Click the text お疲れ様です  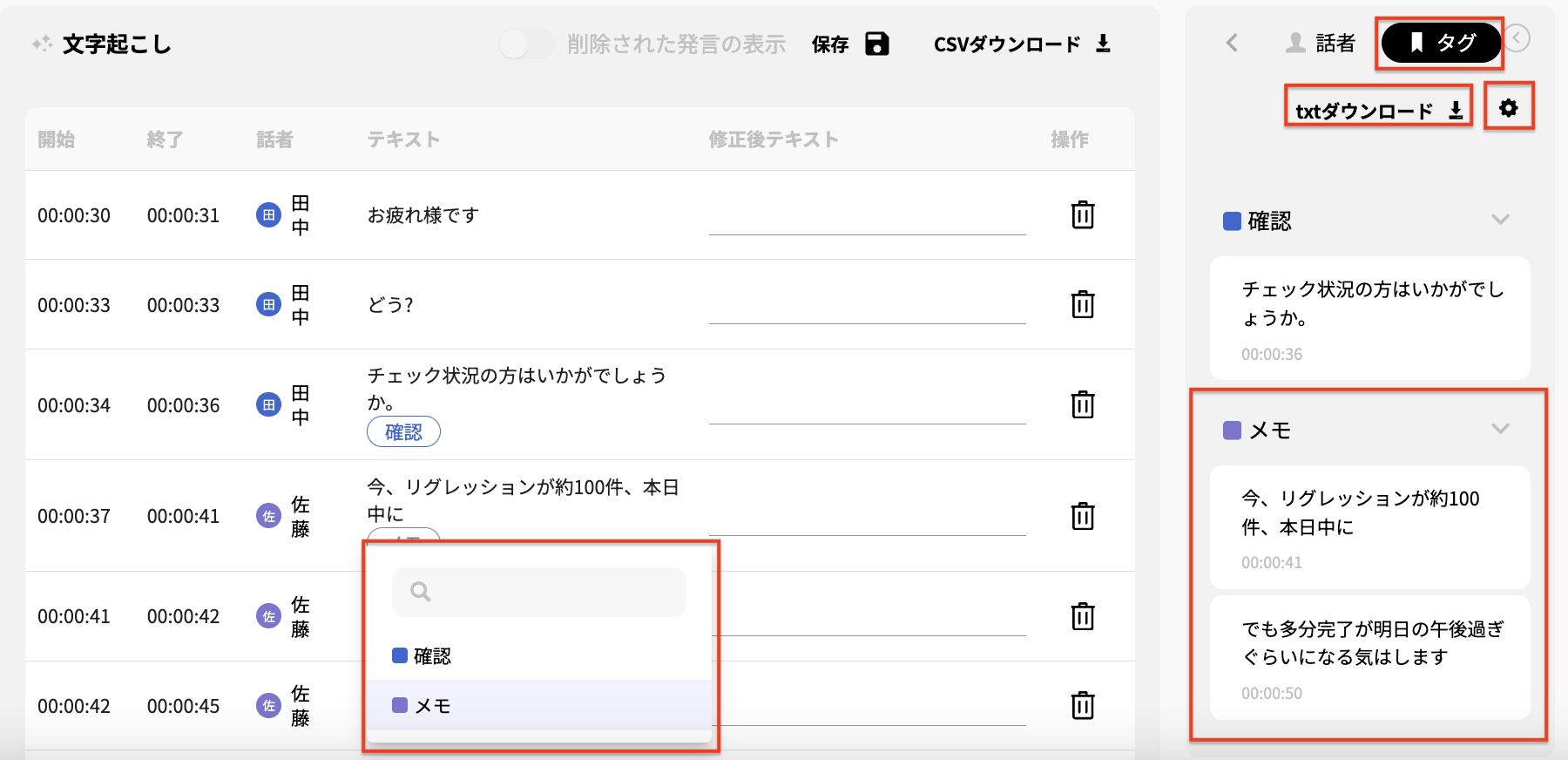click(423, 215)
